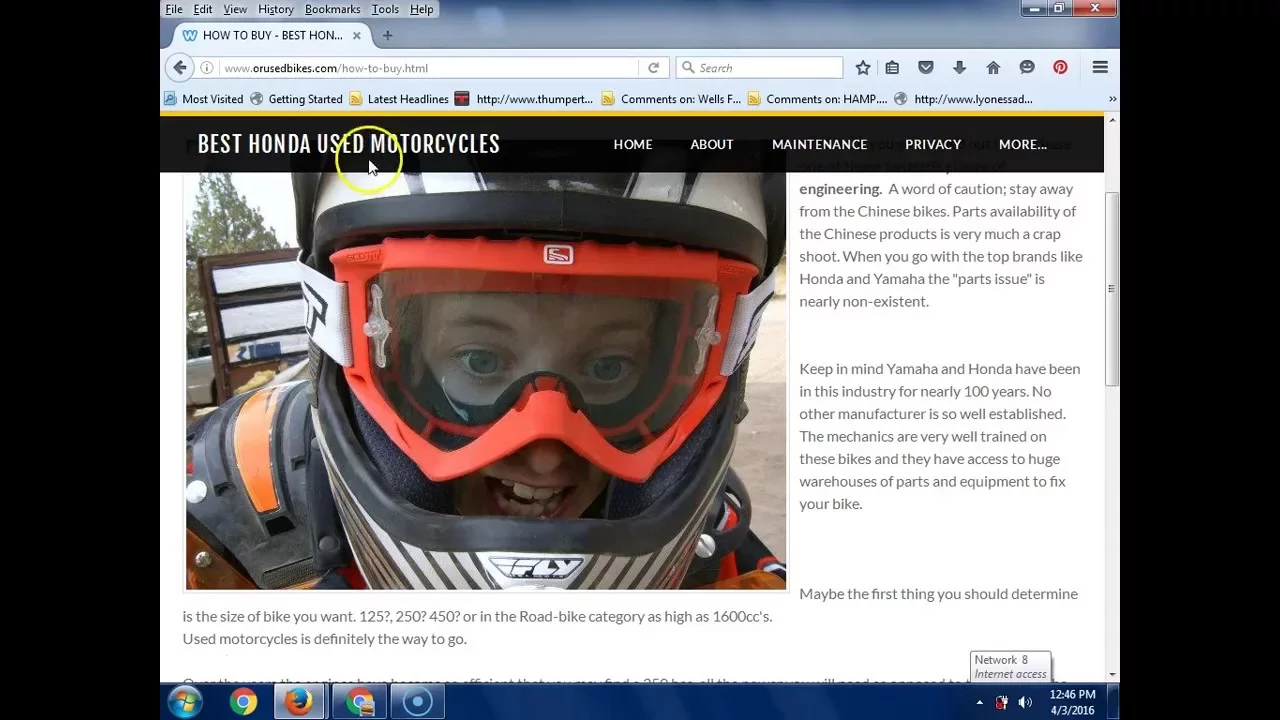The height and width of the screenshot is (720, 1280).
Task: Click Best Honda Used Motorcycles site title
Action: (348, 144)
